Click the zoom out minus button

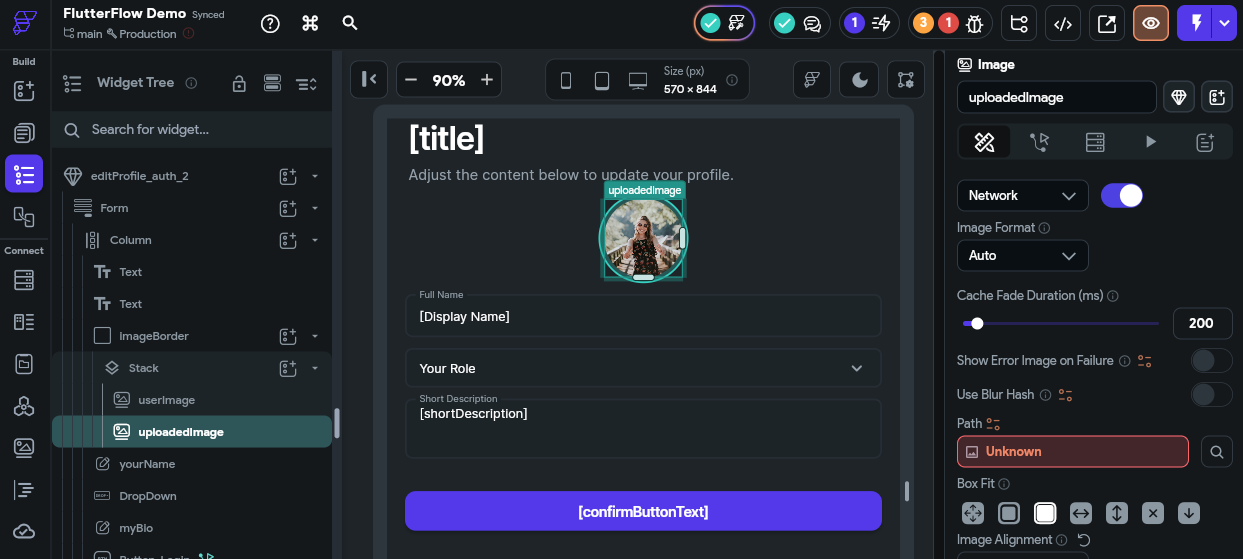[x=409, y=80]
